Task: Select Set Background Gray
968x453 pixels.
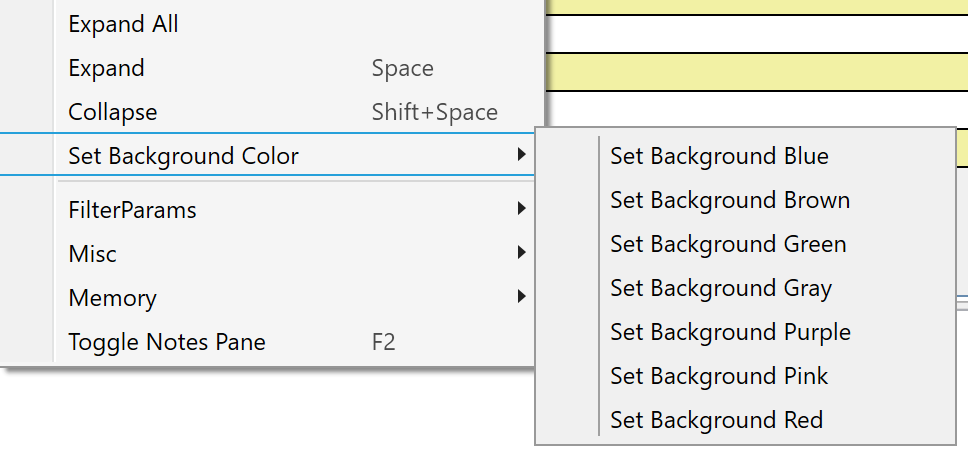Action: 721,288
